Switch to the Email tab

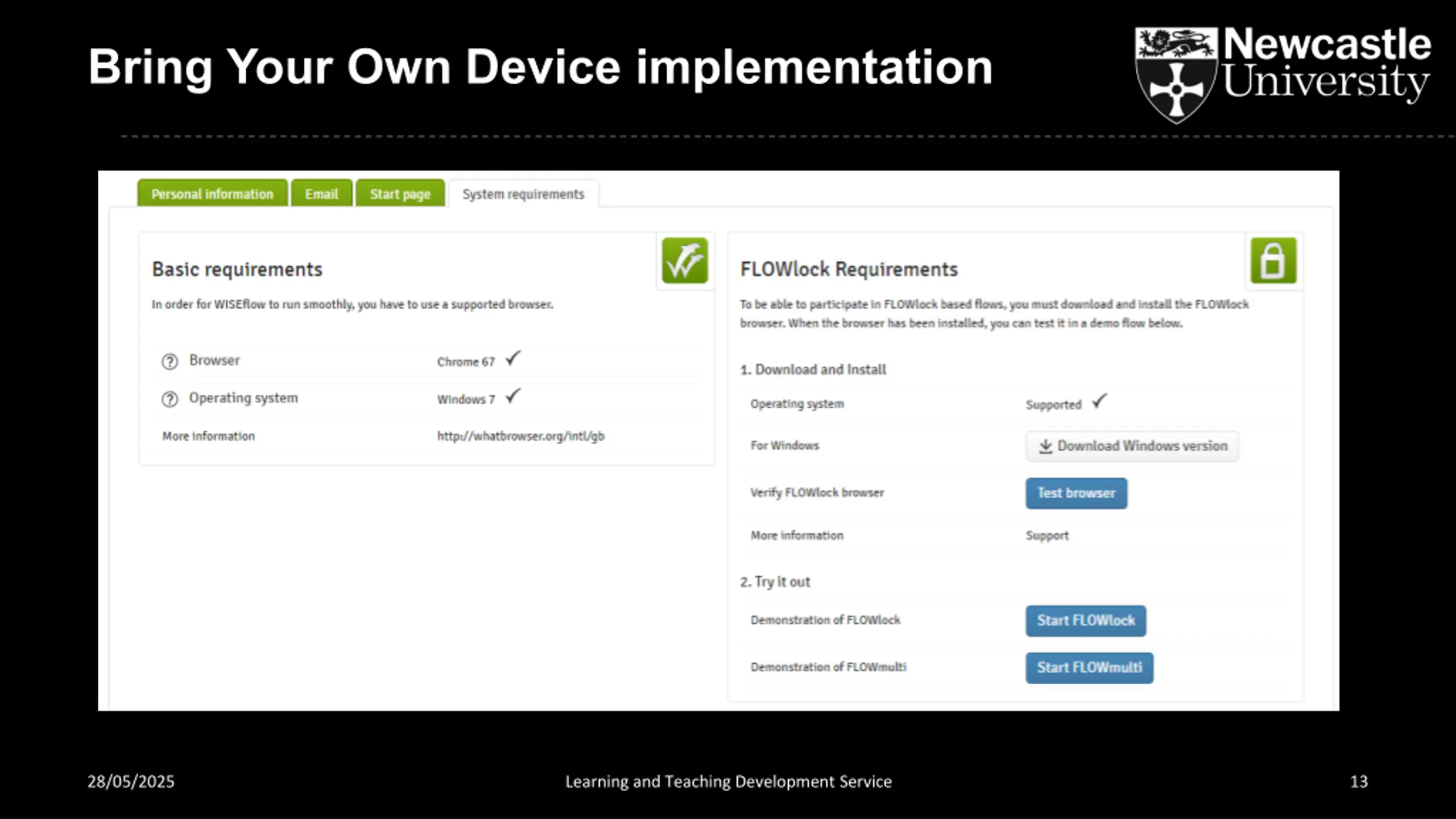tap(321, 193)
